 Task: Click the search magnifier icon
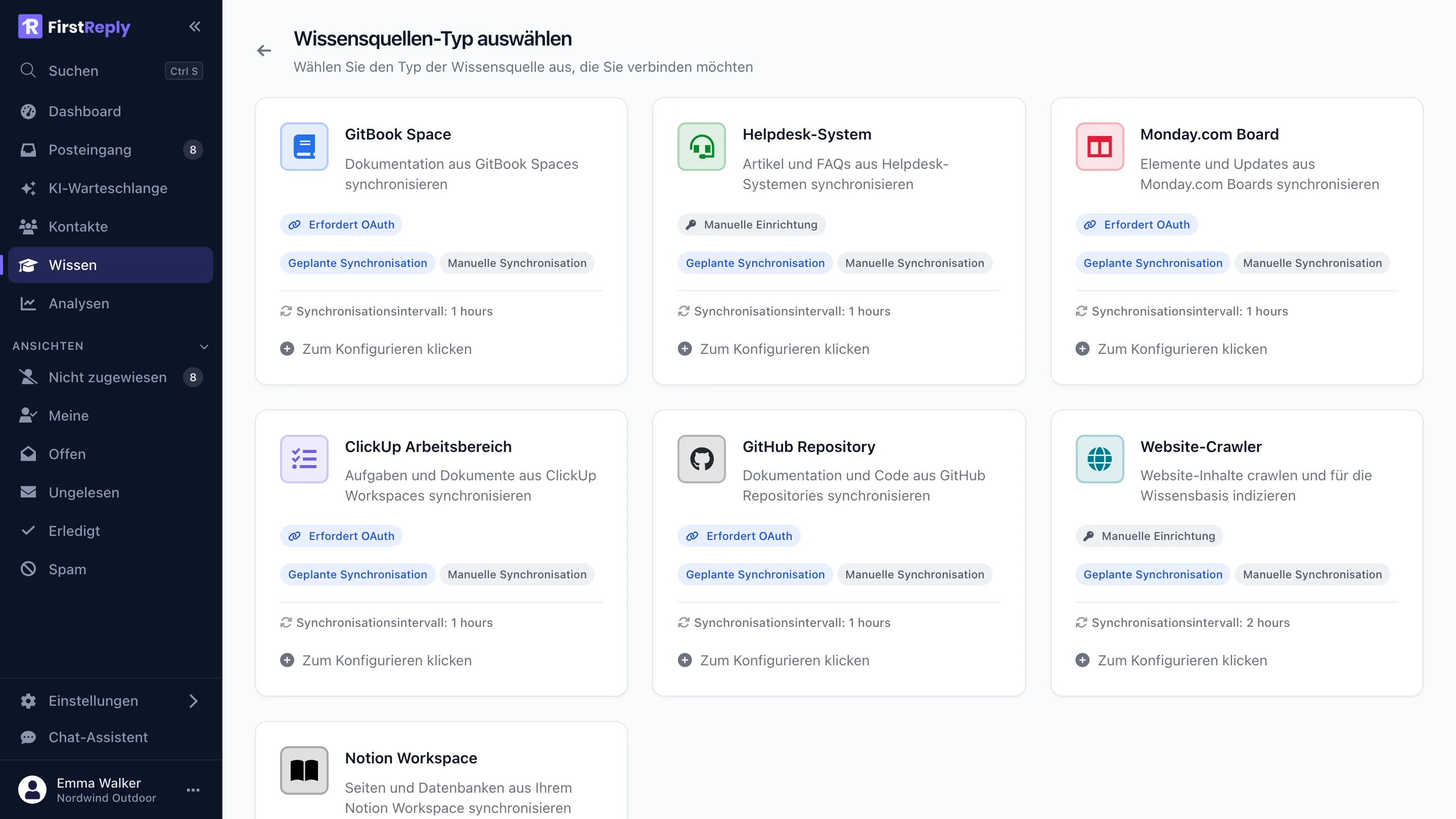pos(28,71)
